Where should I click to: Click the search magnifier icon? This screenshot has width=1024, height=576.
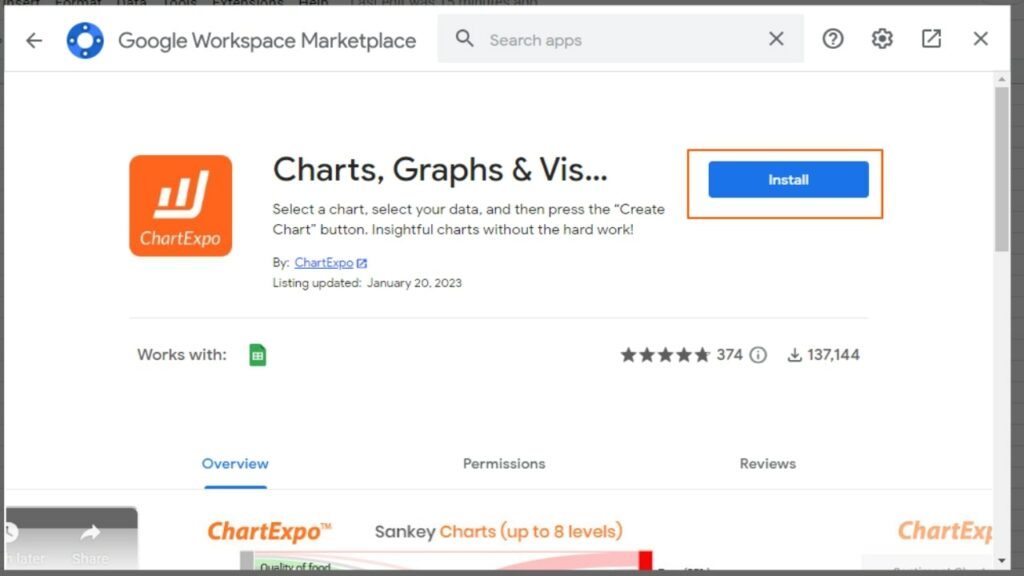click(x=464, y=39)
